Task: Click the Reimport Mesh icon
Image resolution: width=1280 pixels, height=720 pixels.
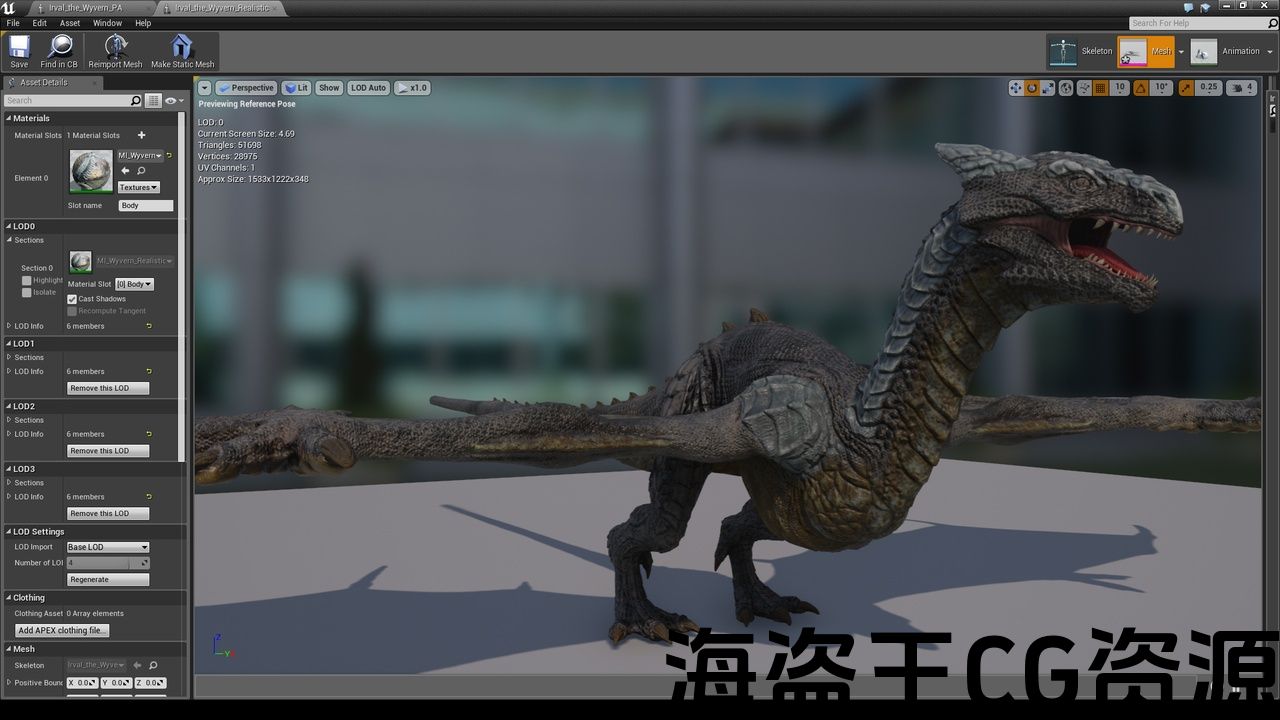Action: click(x=116, y=47)
